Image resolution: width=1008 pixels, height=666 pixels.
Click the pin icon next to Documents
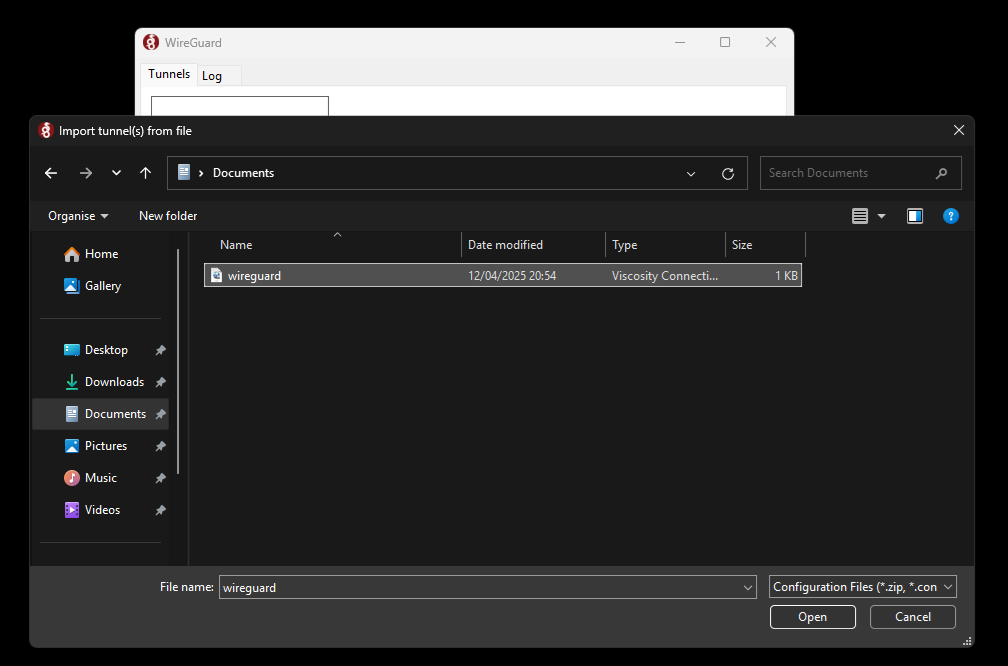pyautogui.click(x=160, y=415)
